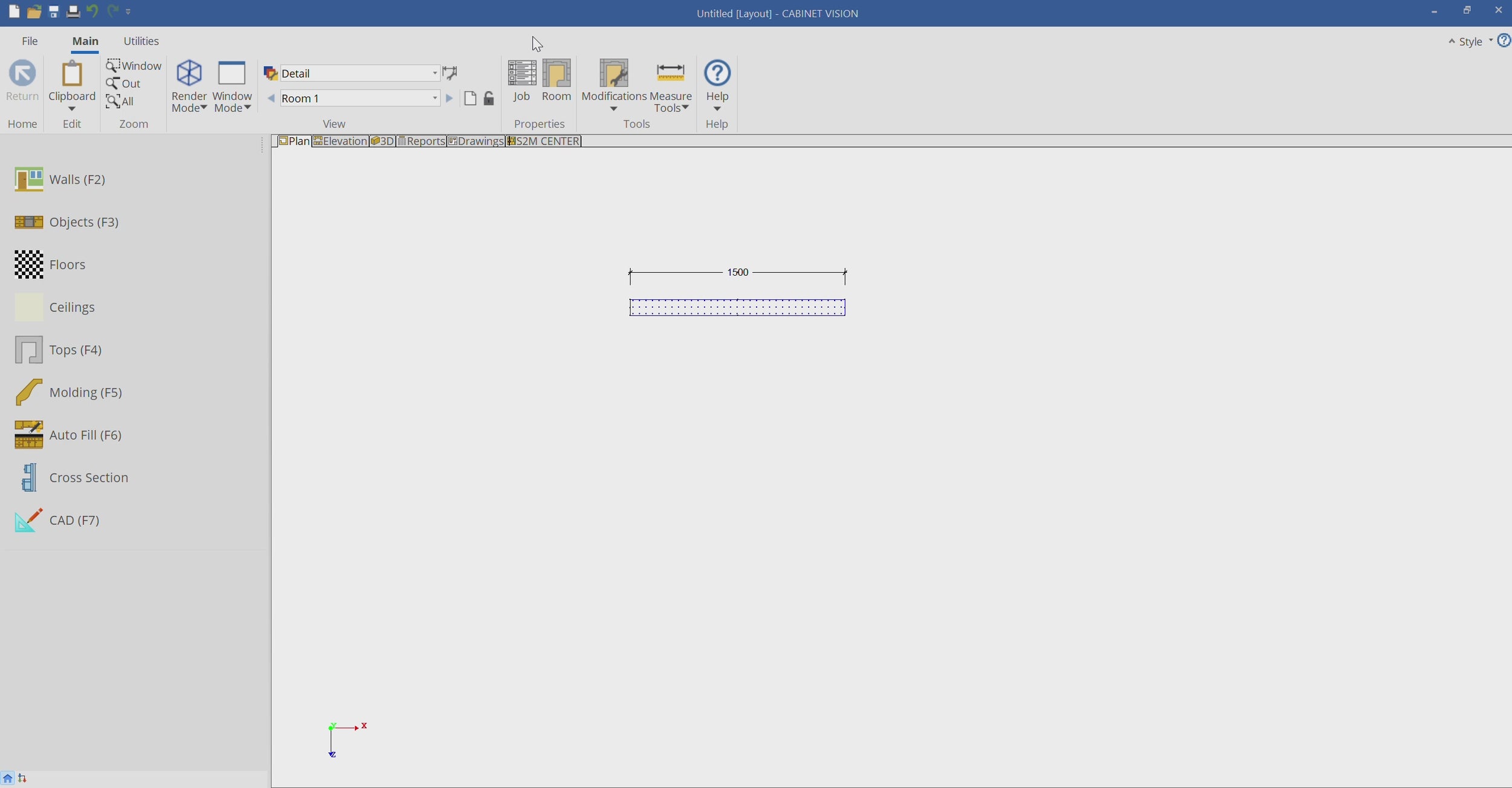
Task: Switch to the Utilities ribbon tab
Action: click(x=141, y=41)
